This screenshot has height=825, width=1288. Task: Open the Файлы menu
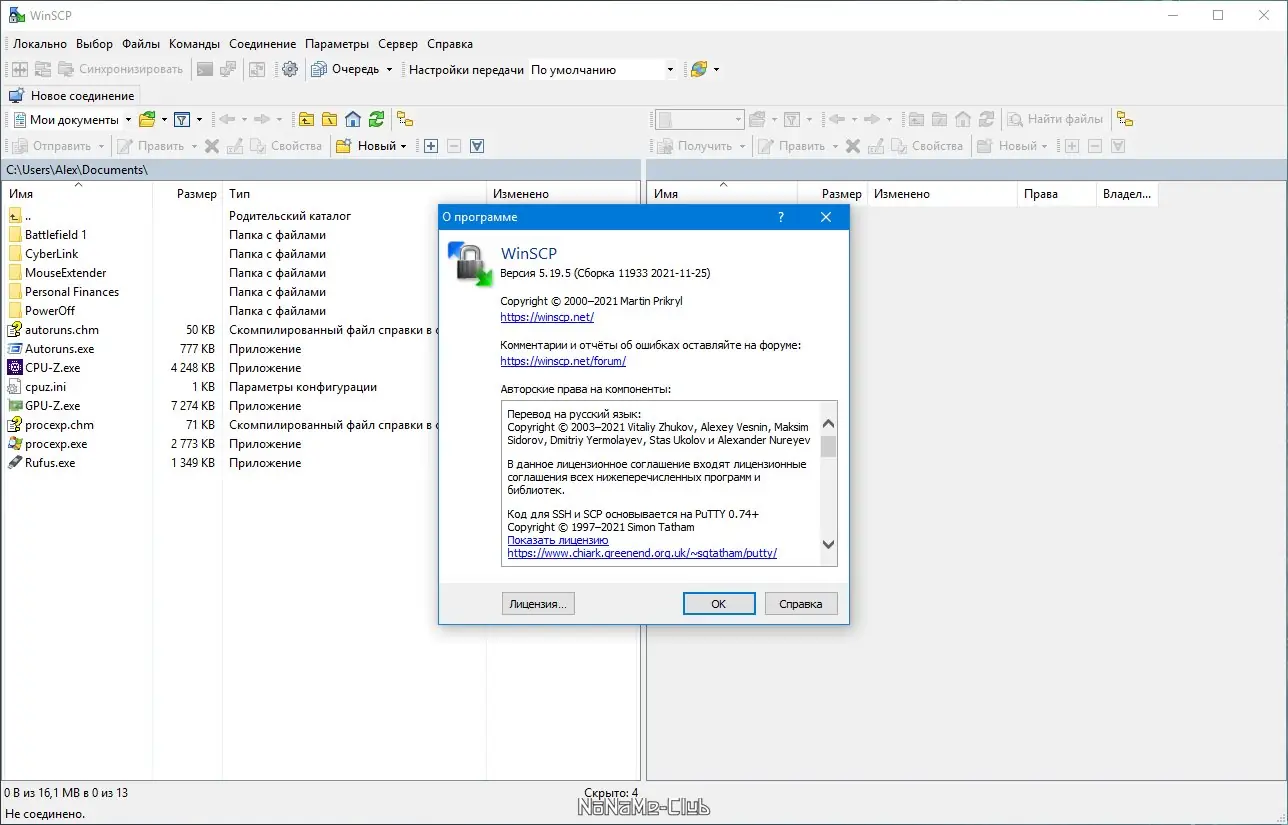[x=141, y=44]
